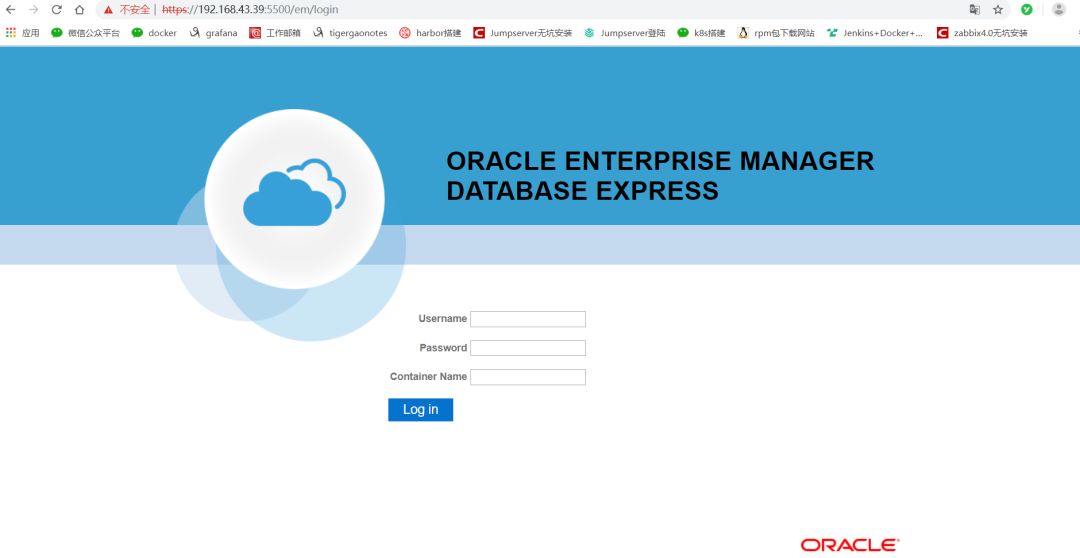Click the 不安全 security warning text
Viewport: 1080px width, 558px height.
click(x=134, y=10)
